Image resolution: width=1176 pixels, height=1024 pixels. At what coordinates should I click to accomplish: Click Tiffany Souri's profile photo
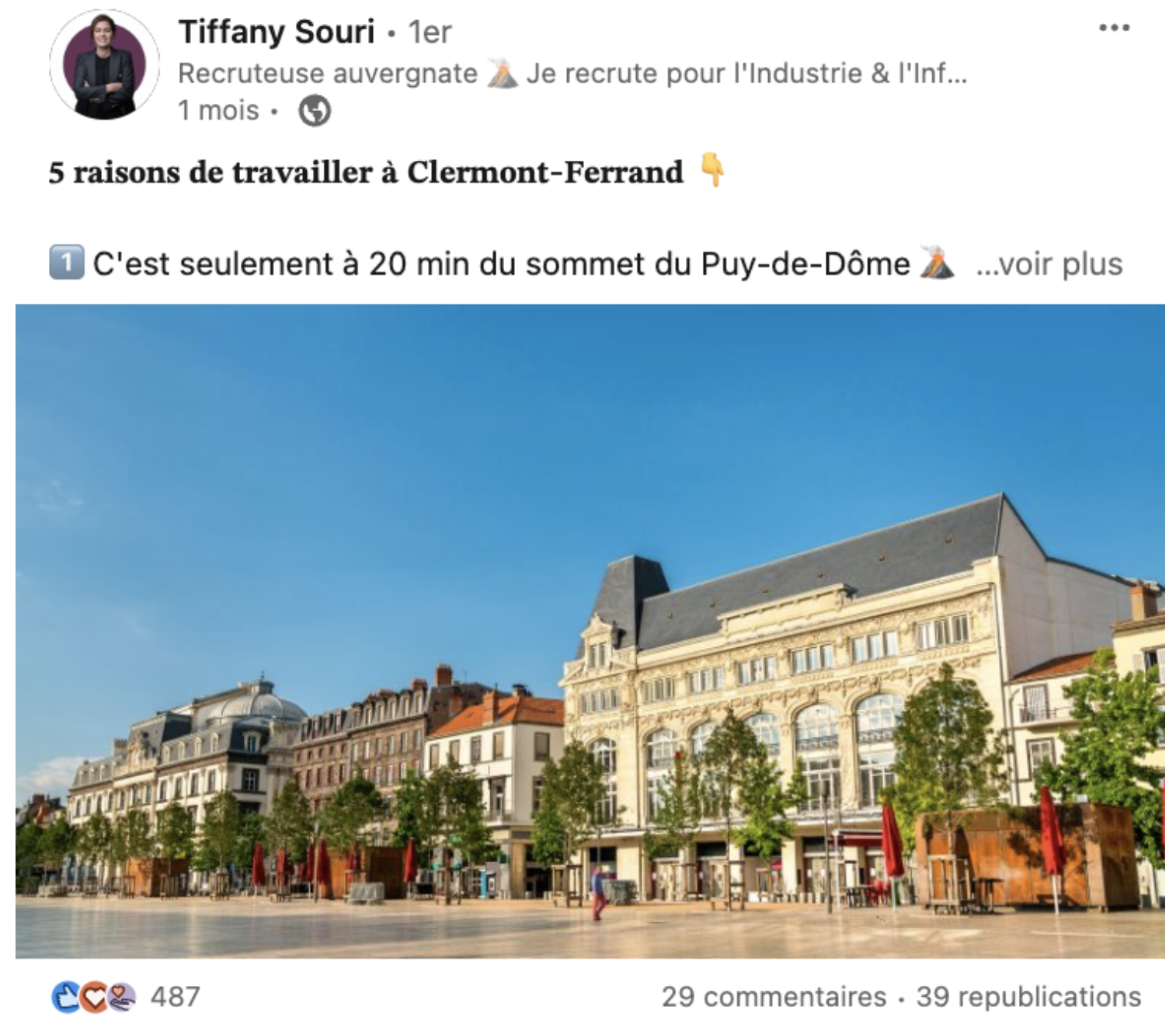click(104, 65)
